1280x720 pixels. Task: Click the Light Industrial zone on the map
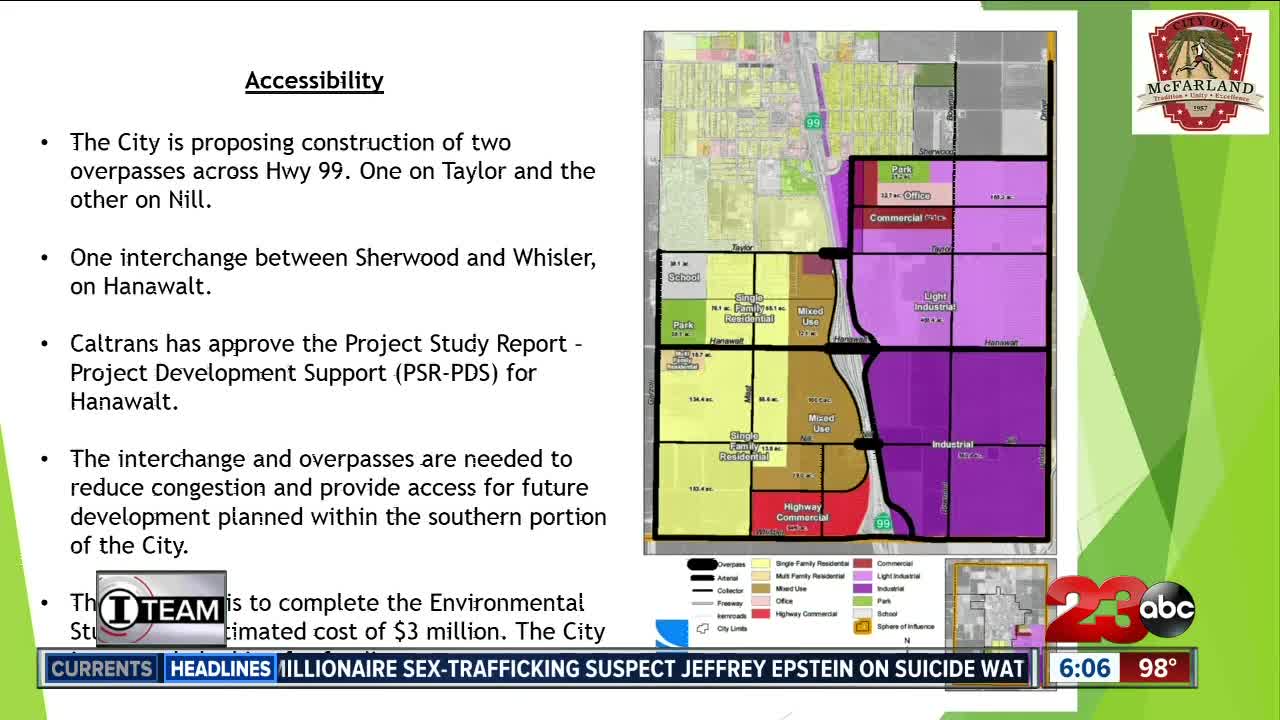click(935, 301)
